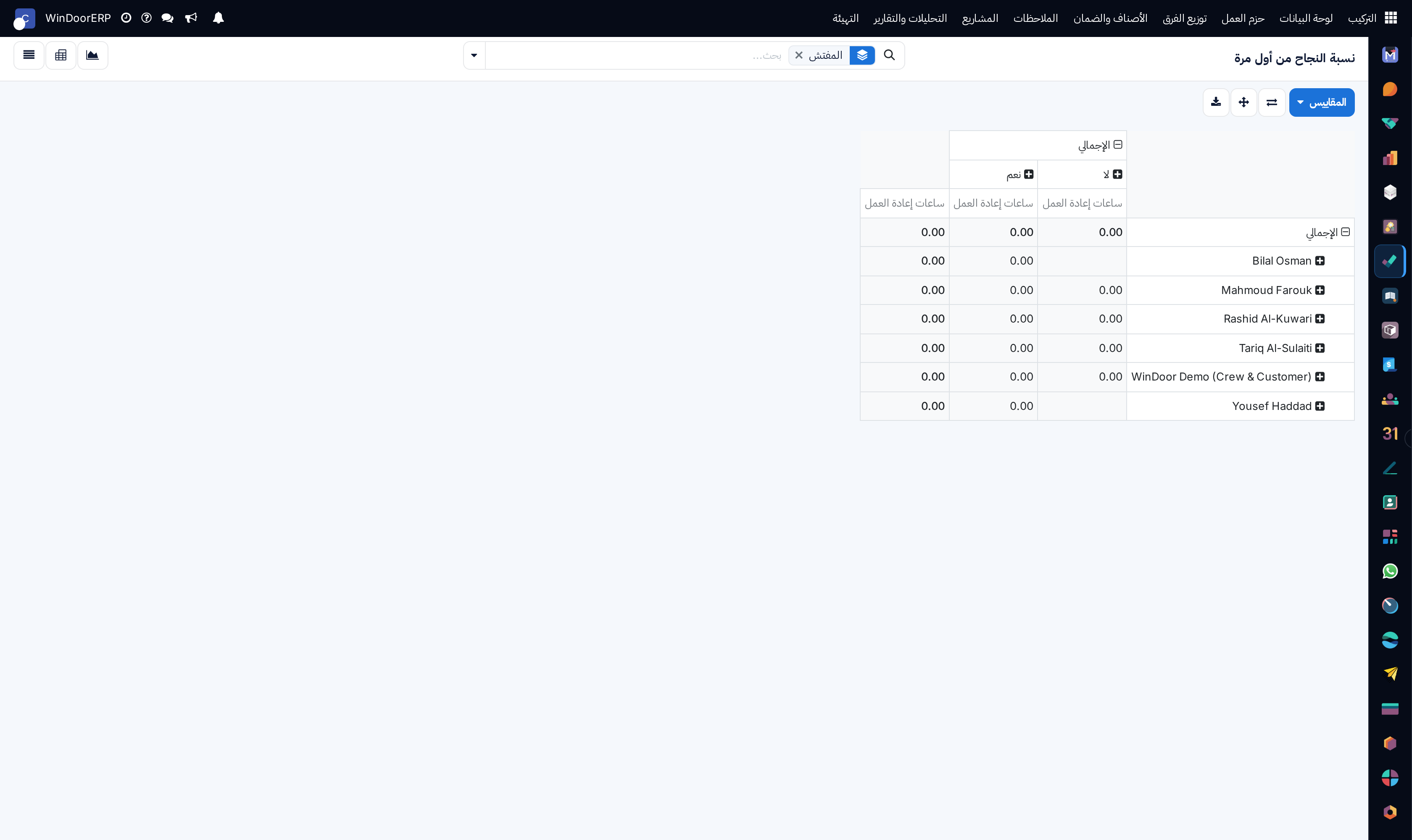Download the pivot table as spreadsheet
The width and height of the screenshot is (1412, 840).
(1215, 102)
